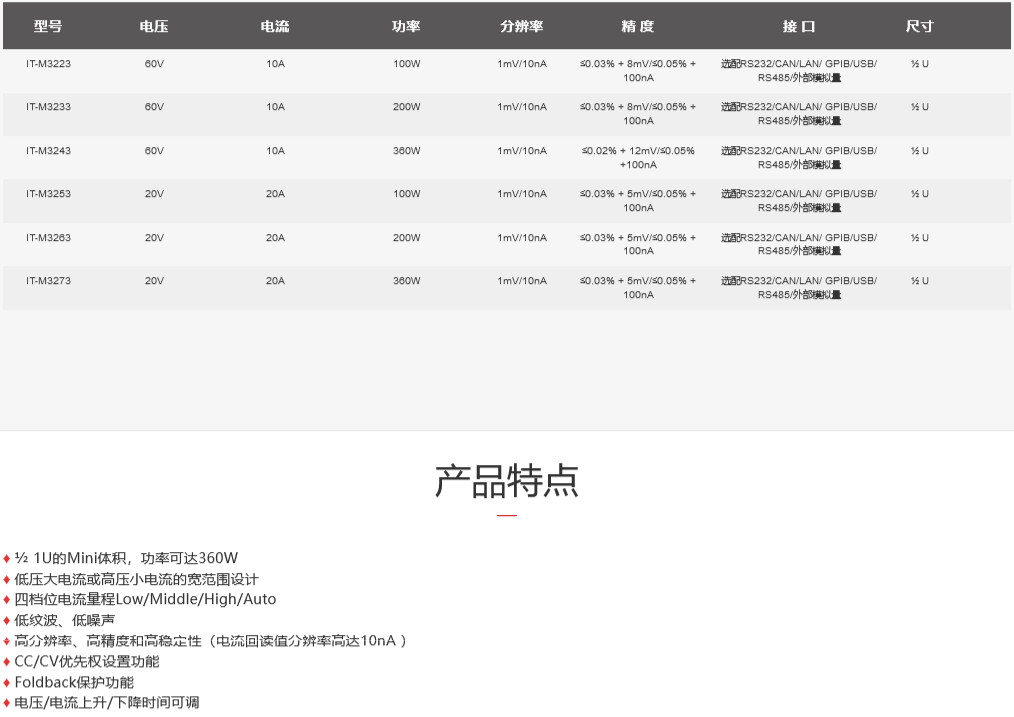Click the red diamond bullet before 低纹波、低噪声
The width and height of the screenshot is (1014, 717).
pyautogui.click(x=7, y=621)
